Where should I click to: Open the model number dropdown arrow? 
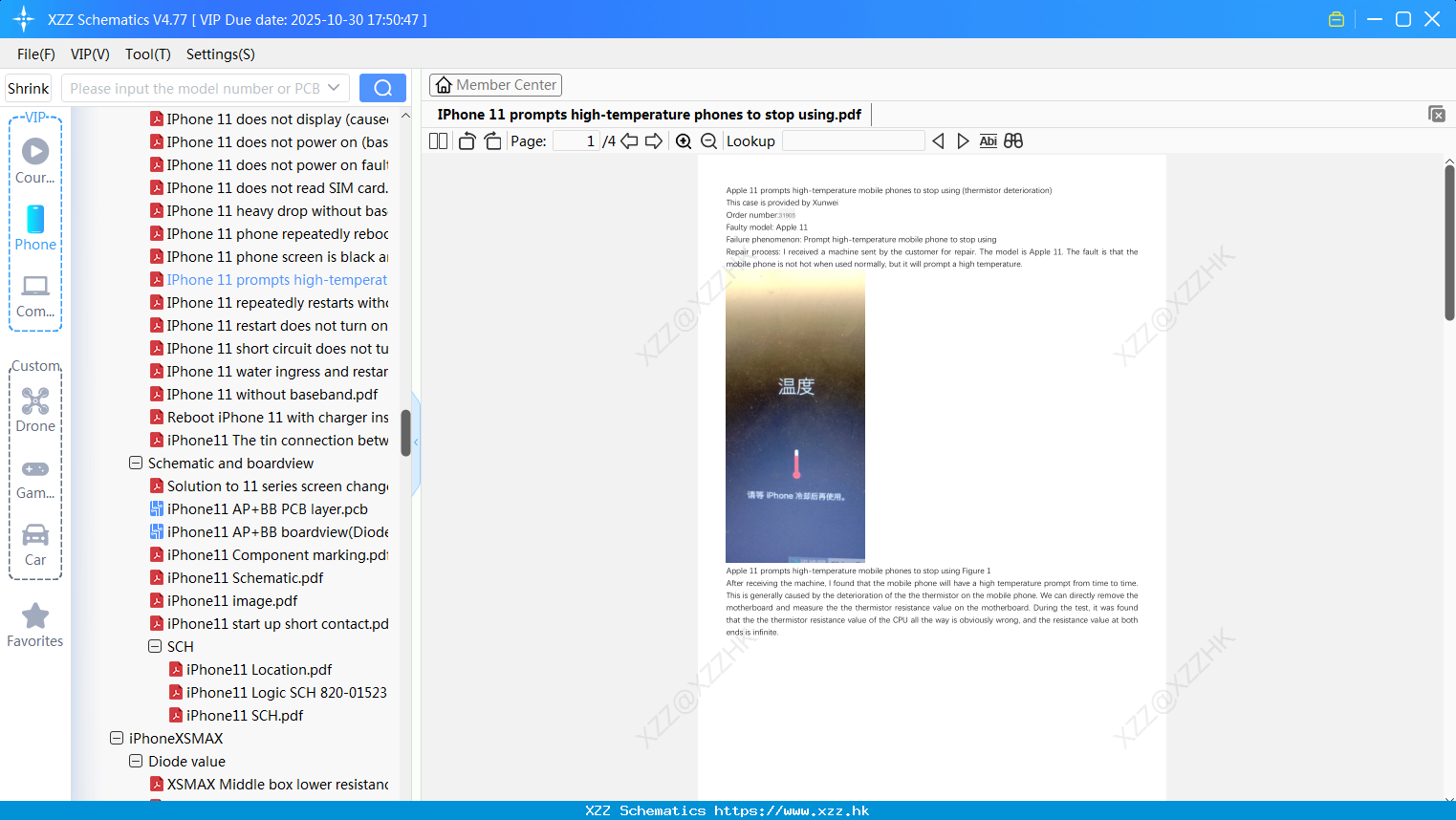pyautogui.click(x=334, y=88)
